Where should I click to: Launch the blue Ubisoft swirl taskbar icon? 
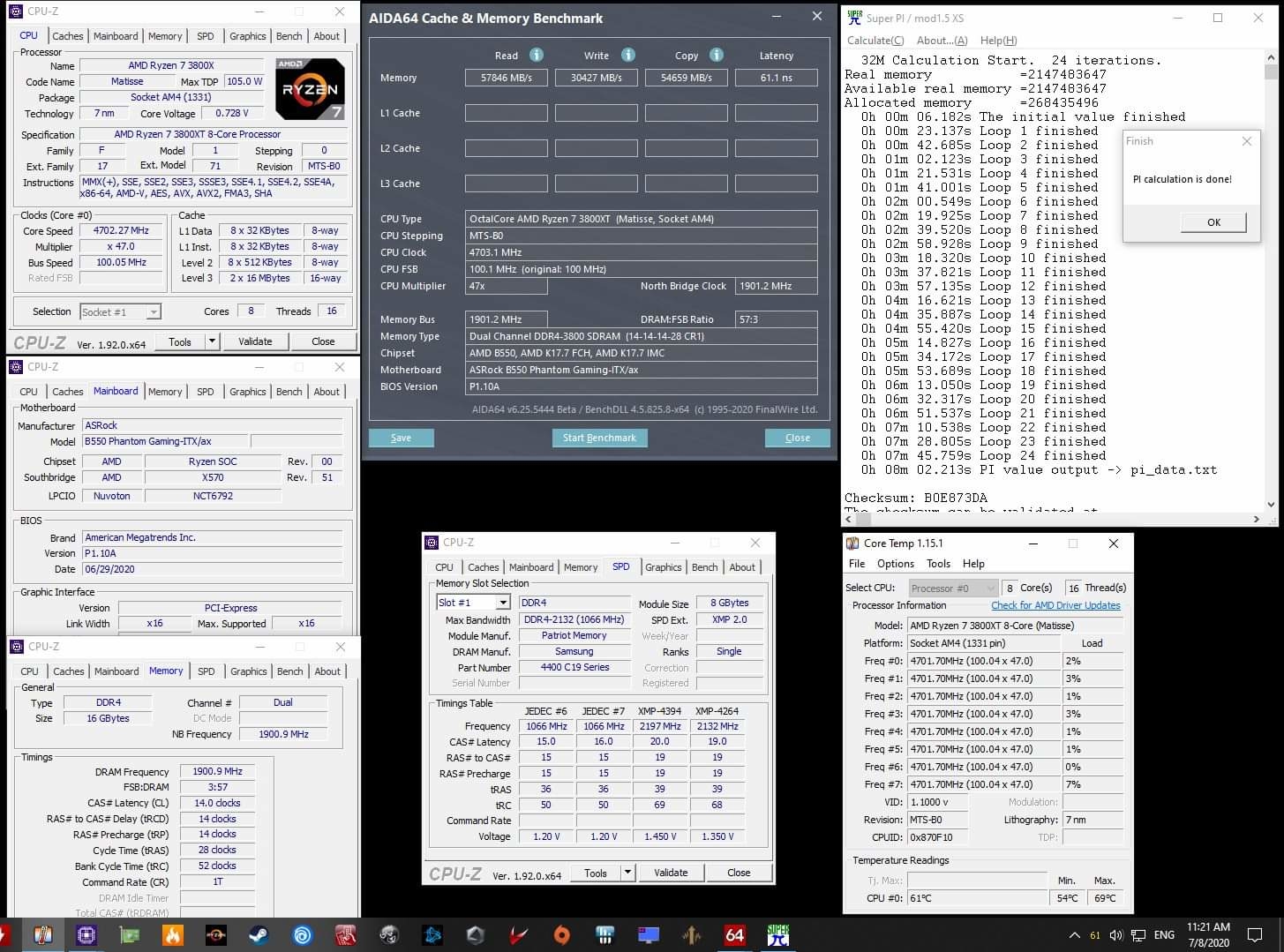(x=303, y=934)
